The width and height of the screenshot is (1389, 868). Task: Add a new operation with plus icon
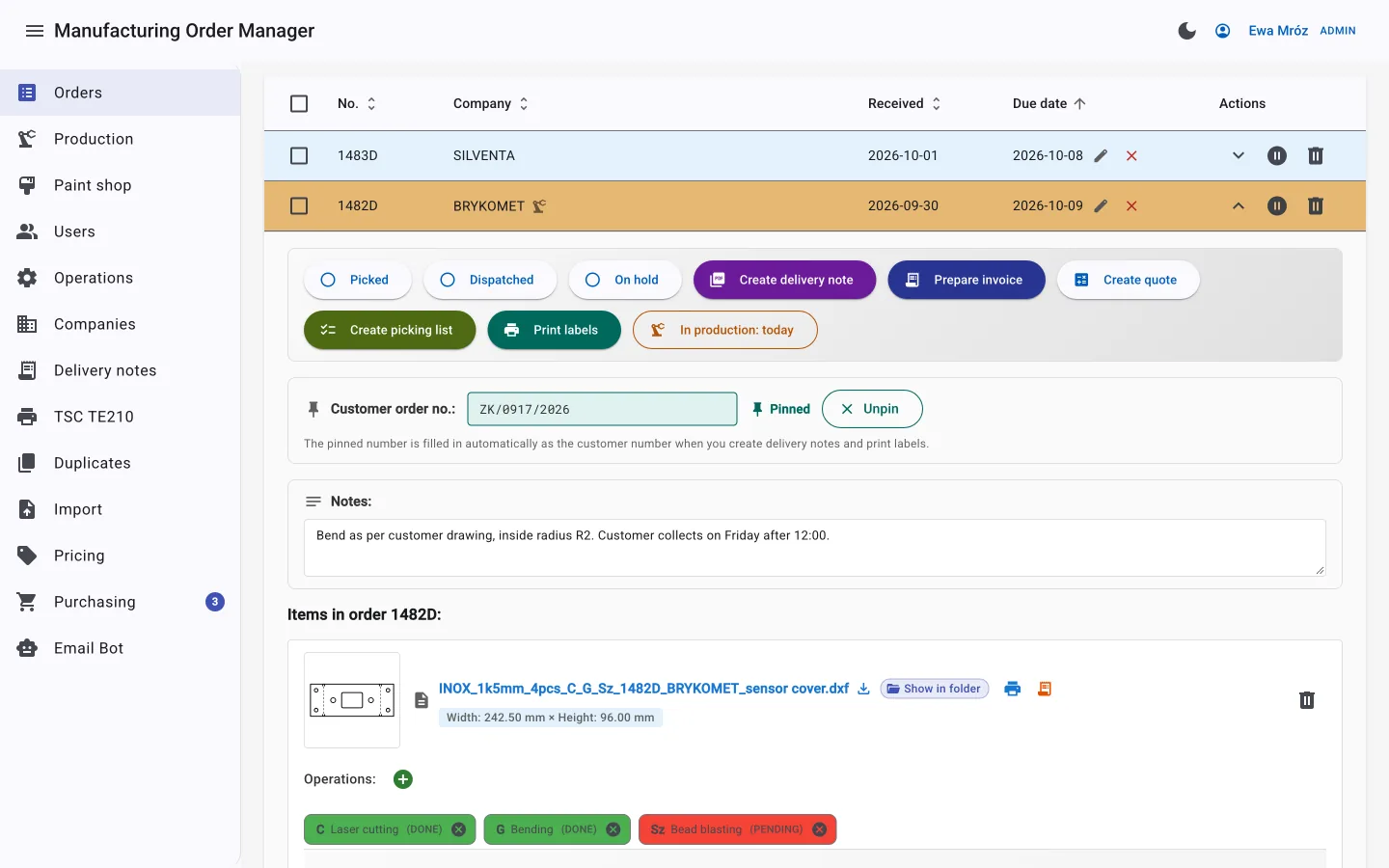click(403, 779)
